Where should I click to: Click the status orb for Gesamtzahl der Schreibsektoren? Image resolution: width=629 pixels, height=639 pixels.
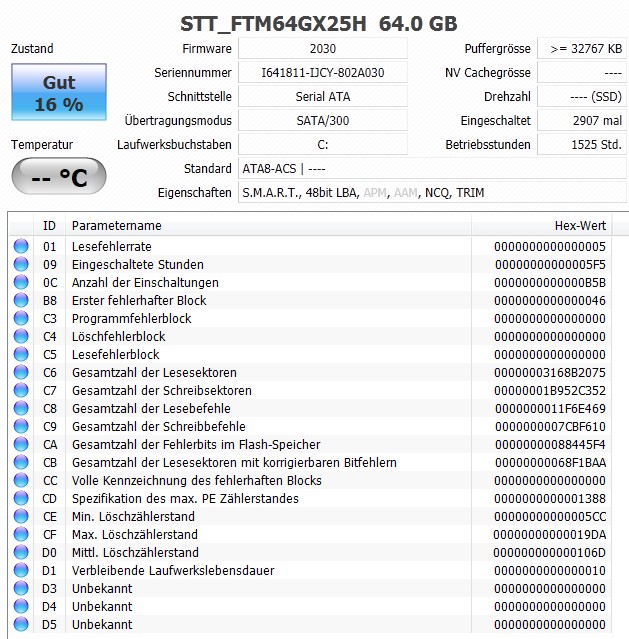coord(21,390)
